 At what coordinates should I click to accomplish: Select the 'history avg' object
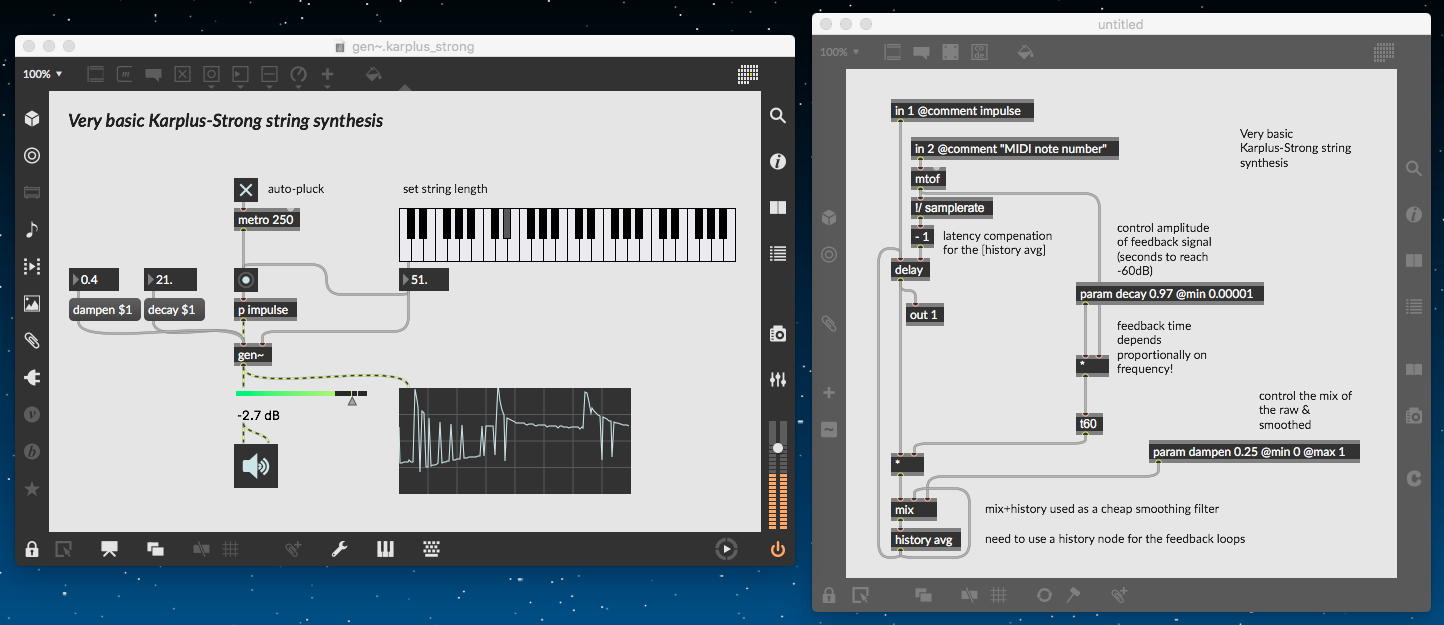[x=926, y=540]
